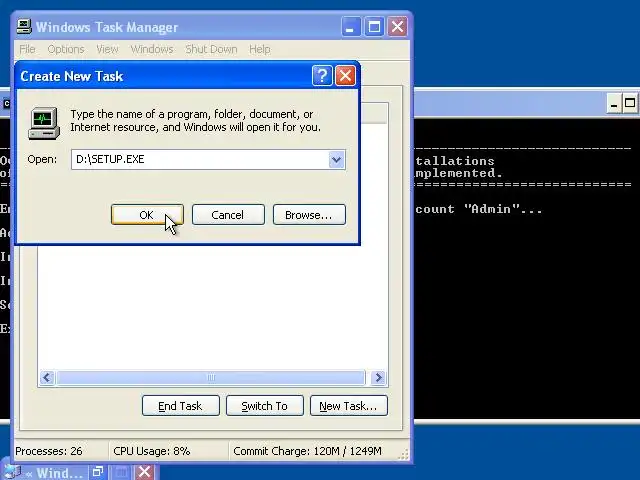The width and height of the screenshot is (640, 480).
Task: Click the Commit Charge status text
Action: (x=307, y=451)
